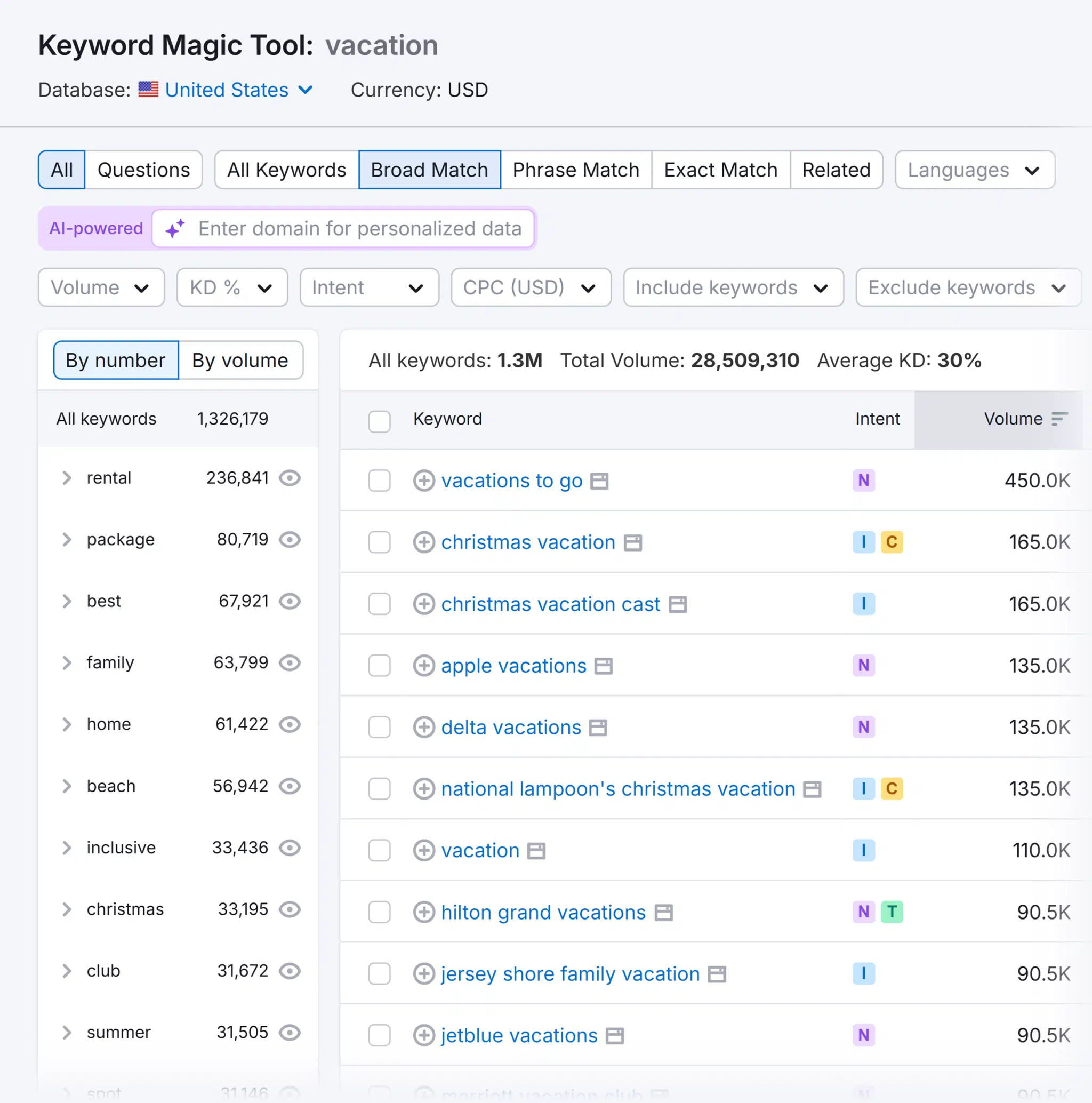
Task: Click the personalized data domain input field
Action: coord(343,228)
